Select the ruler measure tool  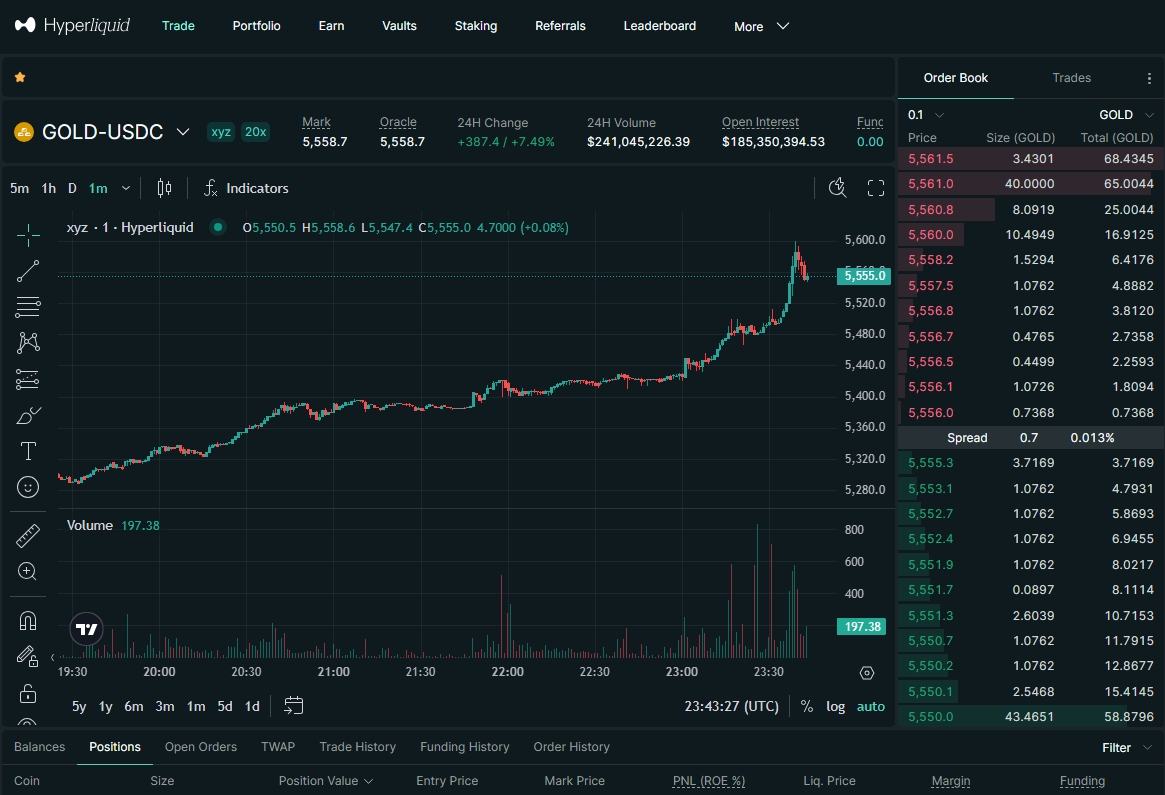click(27, 536)
